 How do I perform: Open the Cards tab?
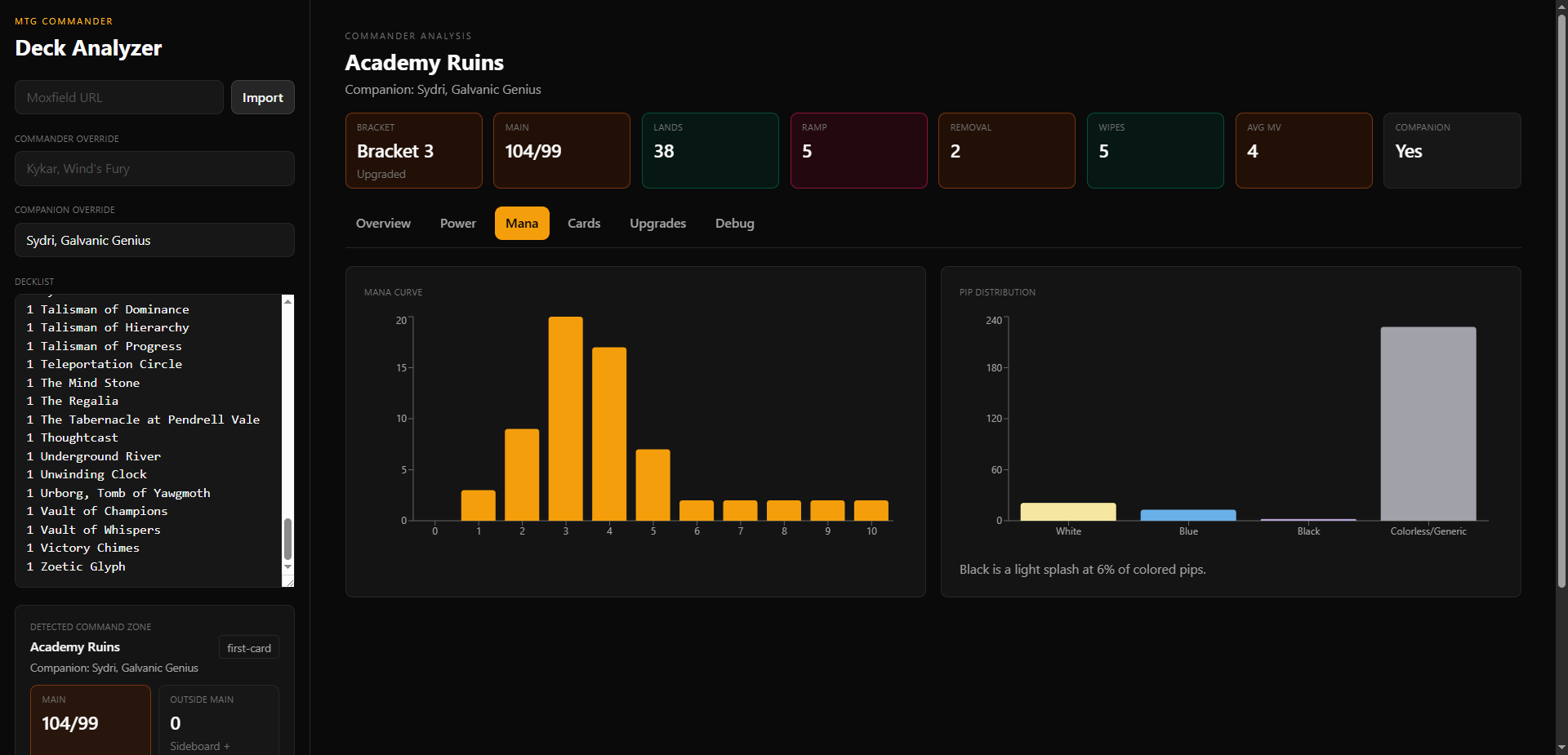(x=584, y=223)
